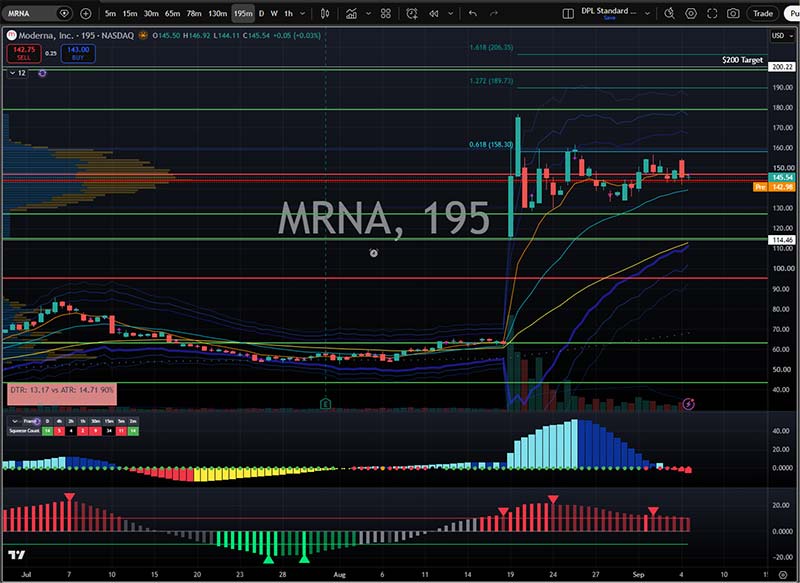Screen dimensions: 800x583
Task: Open chart settings hexagon gear icon
Action: (691, 14)
